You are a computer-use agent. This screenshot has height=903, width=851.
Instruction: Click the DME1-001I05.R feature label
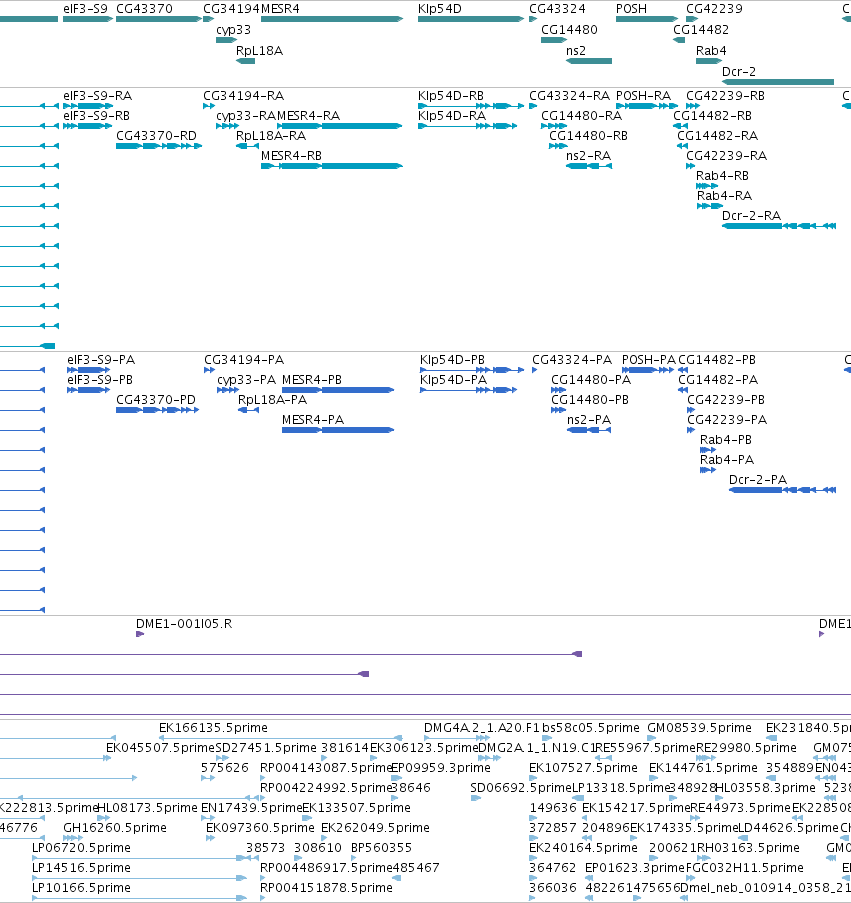point(184,624)
